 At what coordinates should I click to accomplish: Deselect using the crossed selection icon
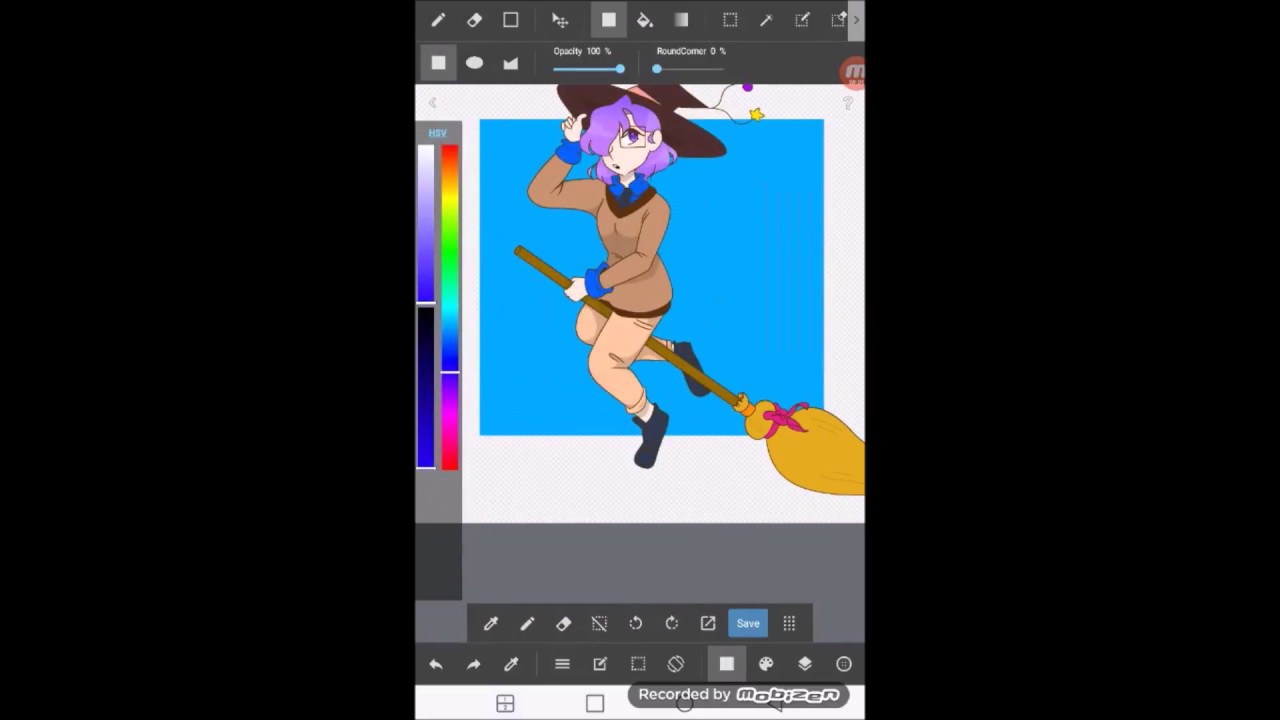tap(599, 623)
